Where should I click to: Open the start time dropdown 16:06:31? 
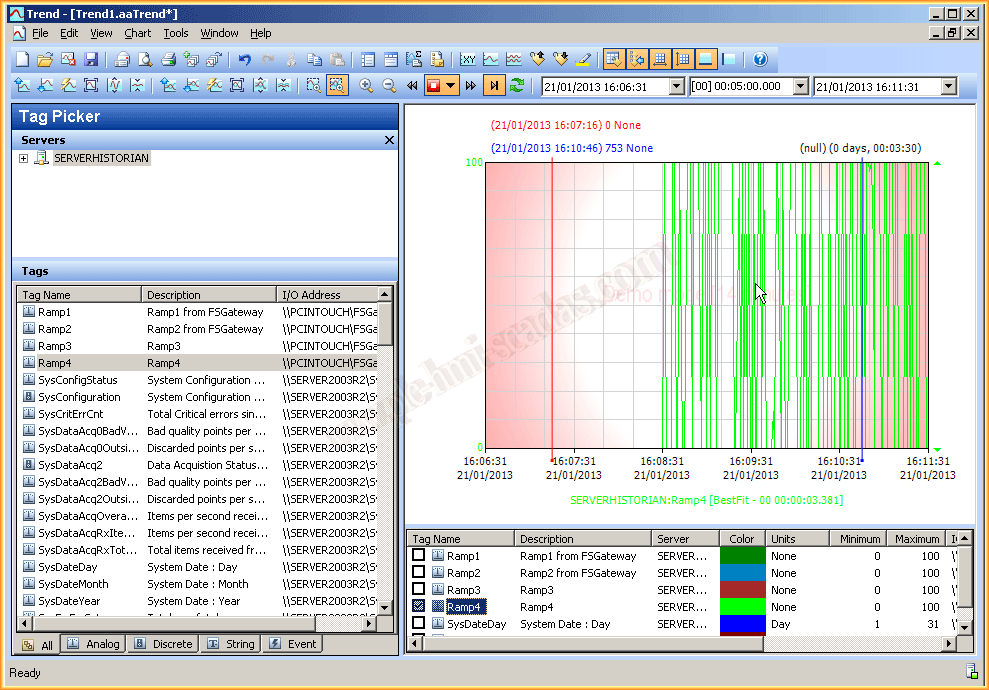click(676, 87)
